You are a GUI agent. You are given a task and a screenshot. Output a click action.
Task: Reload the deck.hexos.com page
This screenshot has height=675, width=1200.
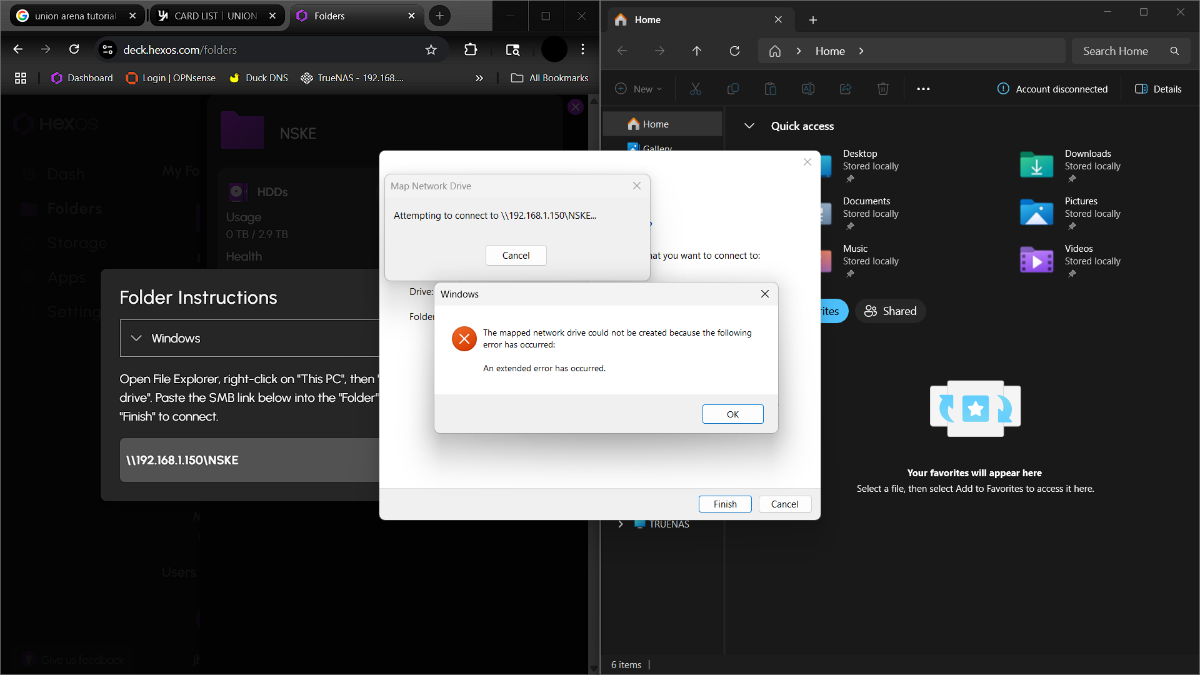(x=74, y=49)
